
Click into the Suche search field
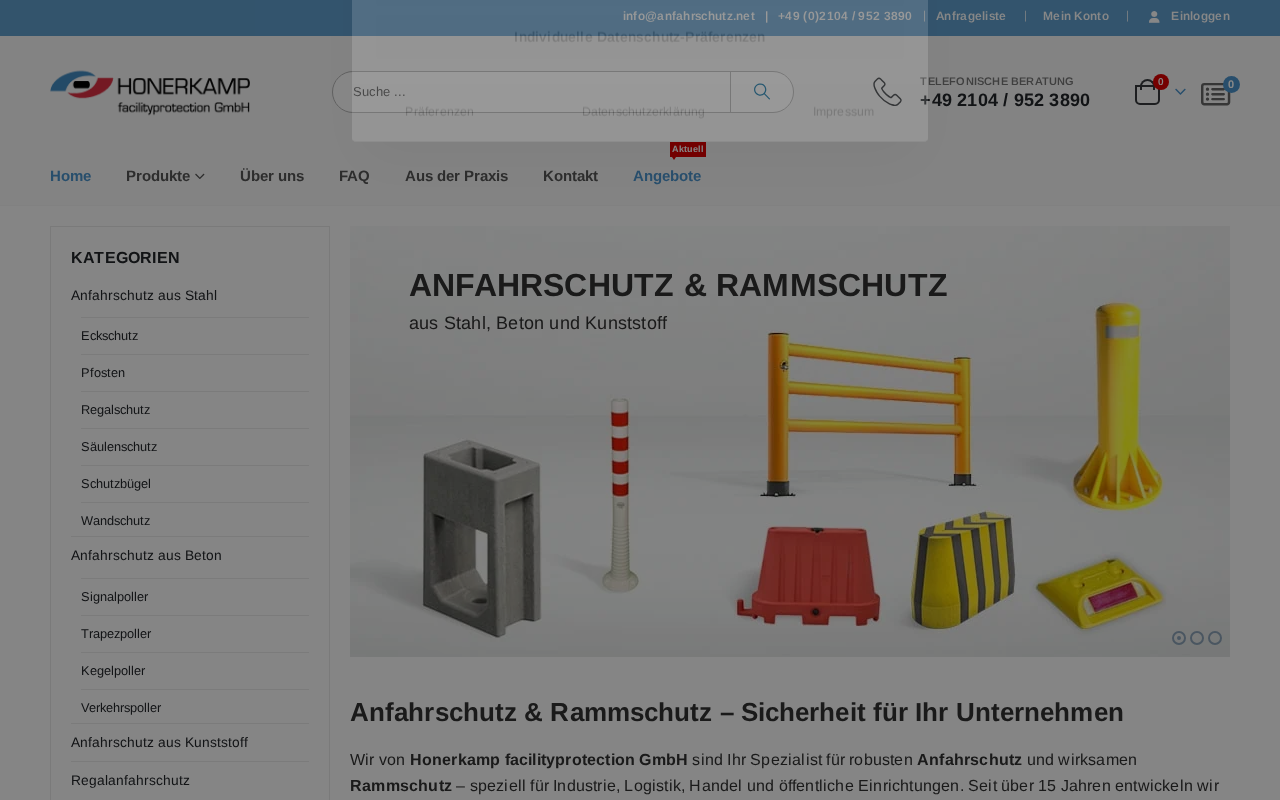point(532,92)
